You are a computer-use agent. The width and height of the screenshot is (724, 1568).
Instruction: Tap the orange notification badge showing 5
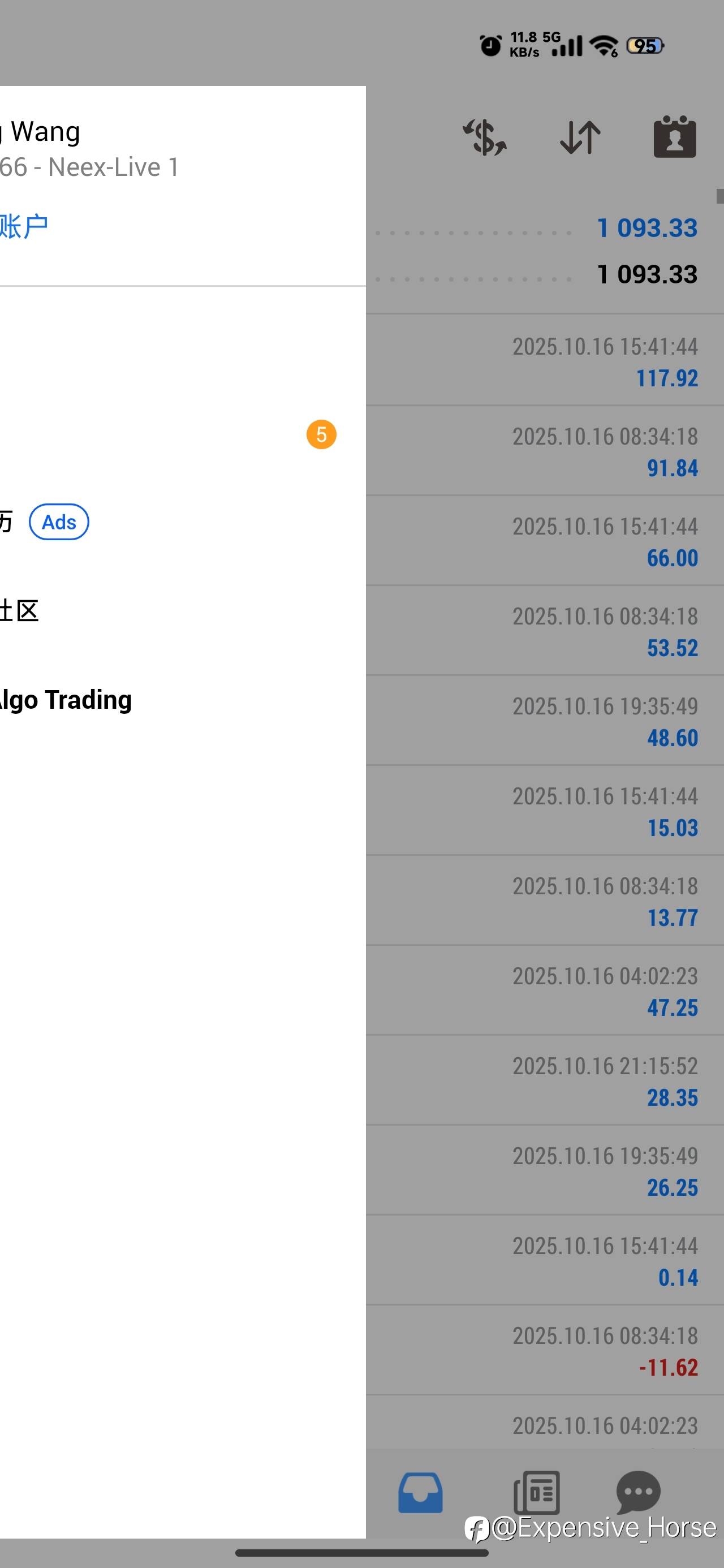coord(321,434)
